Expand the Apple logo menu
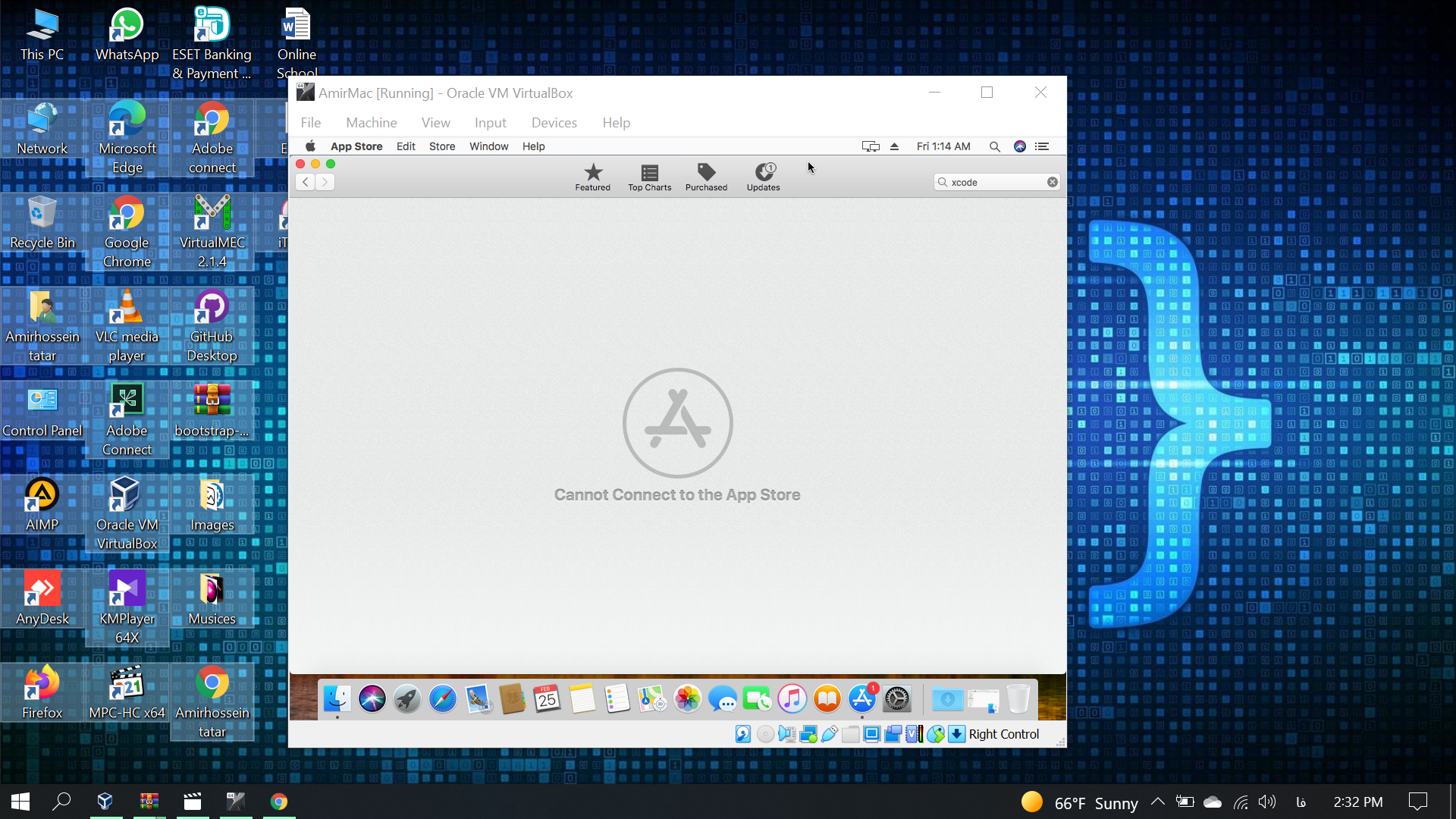Image resolution: width=1456 pixels, height=819 pixels. [310, 146]
